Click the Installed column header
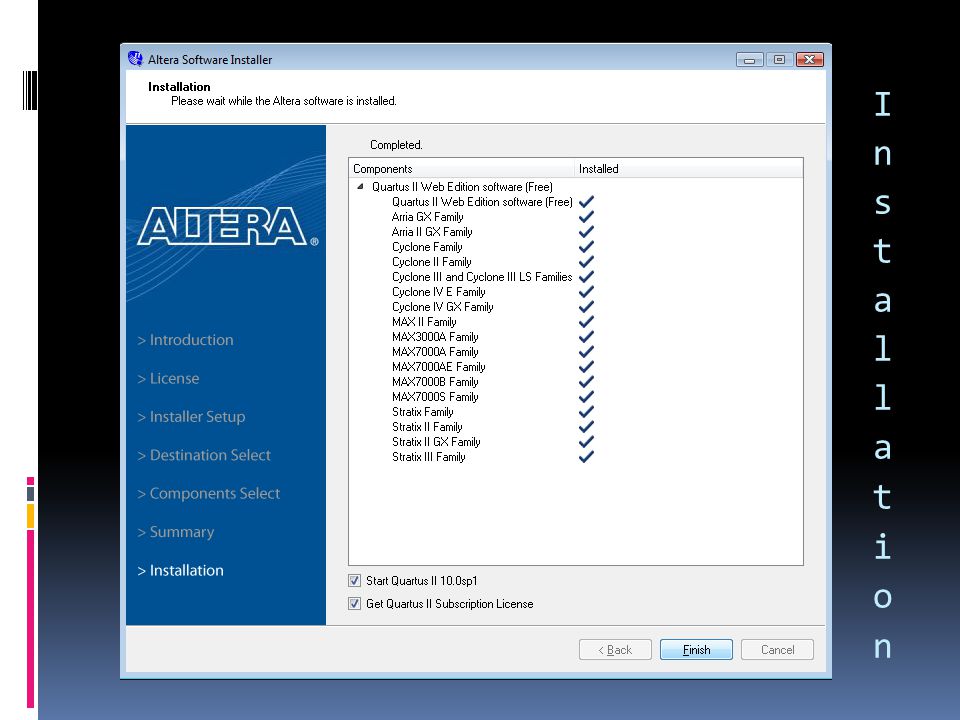Image resolution: width=960 pixels, height=720 pixels. coord(689,168)
